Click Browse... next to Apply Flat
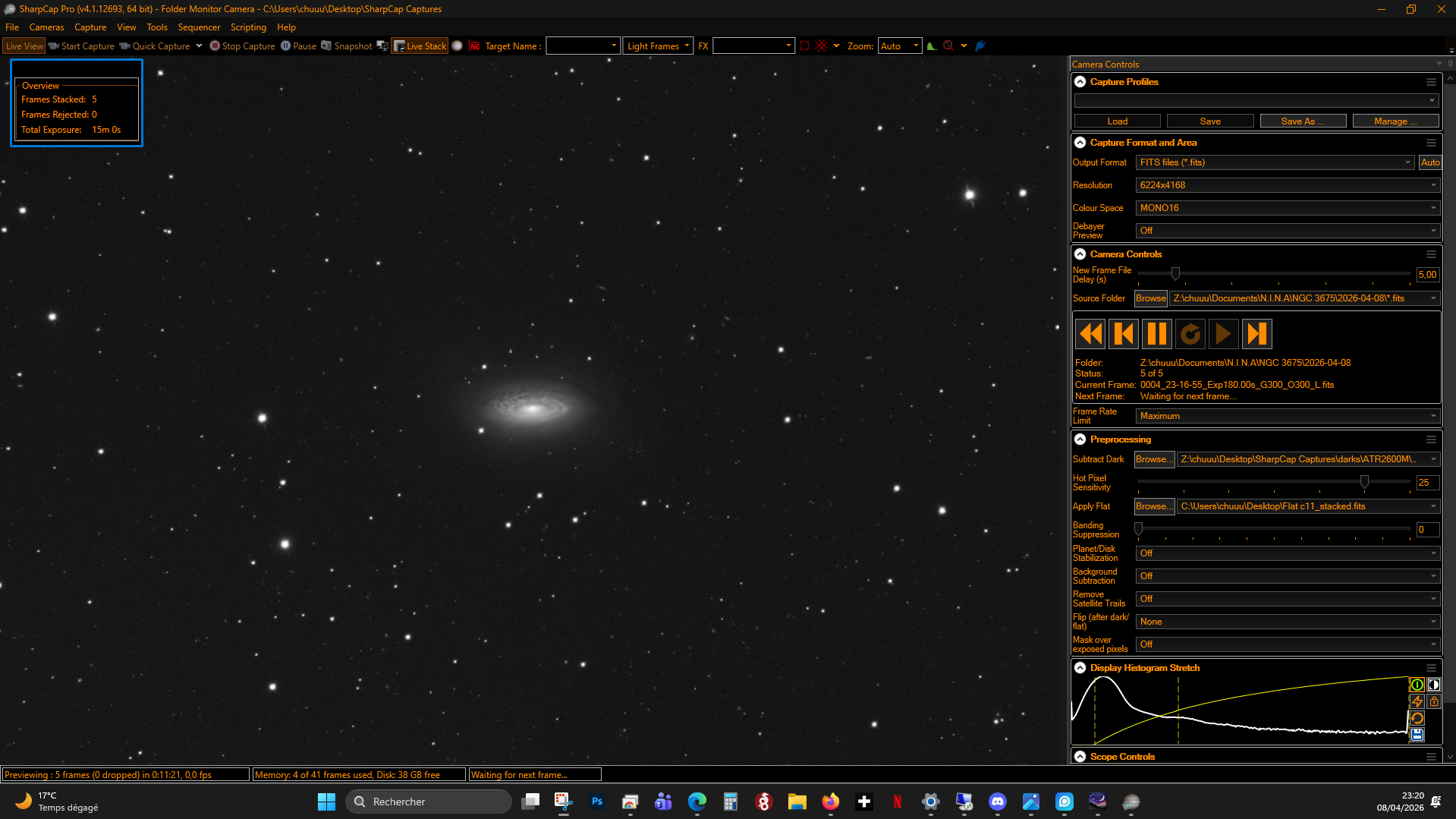This screenshot has height=819, width=1456. point(1154,506)
